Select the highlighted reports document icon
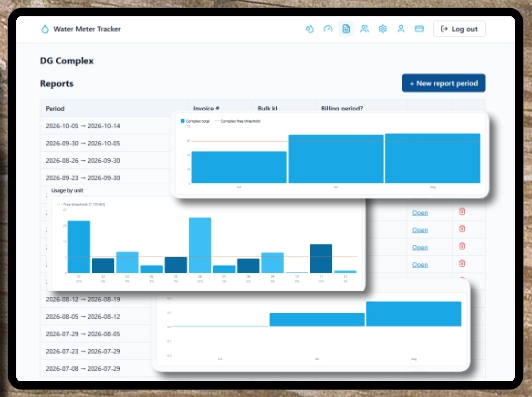The image size is (532, 397). coord(346,29)
